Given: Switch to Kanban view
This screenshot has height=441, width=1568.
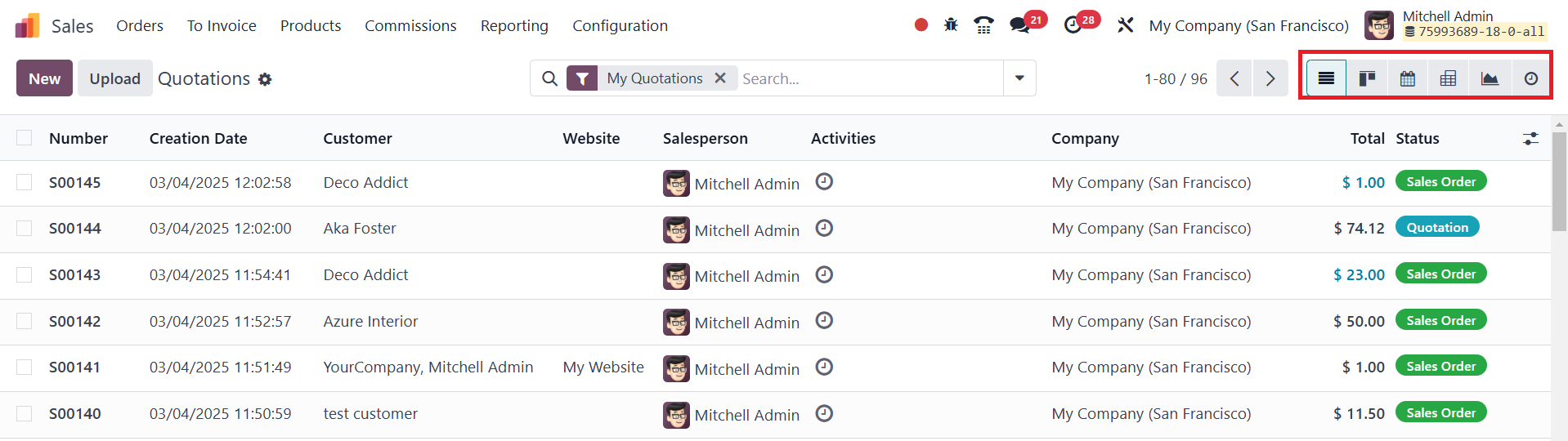Looking at the screenshot, I should [1367, 78].
